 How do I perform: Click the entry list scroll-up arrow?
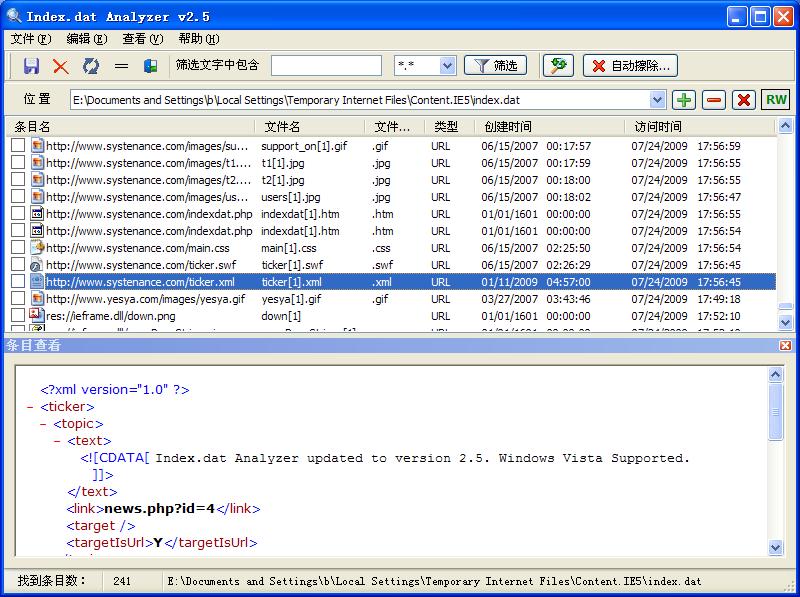(x=785, y=126)
